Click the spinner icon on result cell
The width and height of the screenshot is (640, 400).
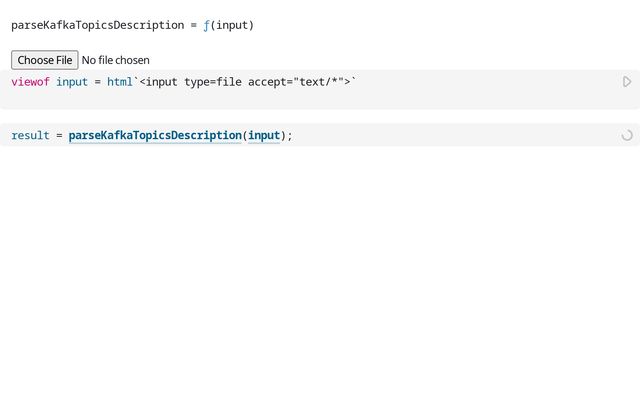627,135
